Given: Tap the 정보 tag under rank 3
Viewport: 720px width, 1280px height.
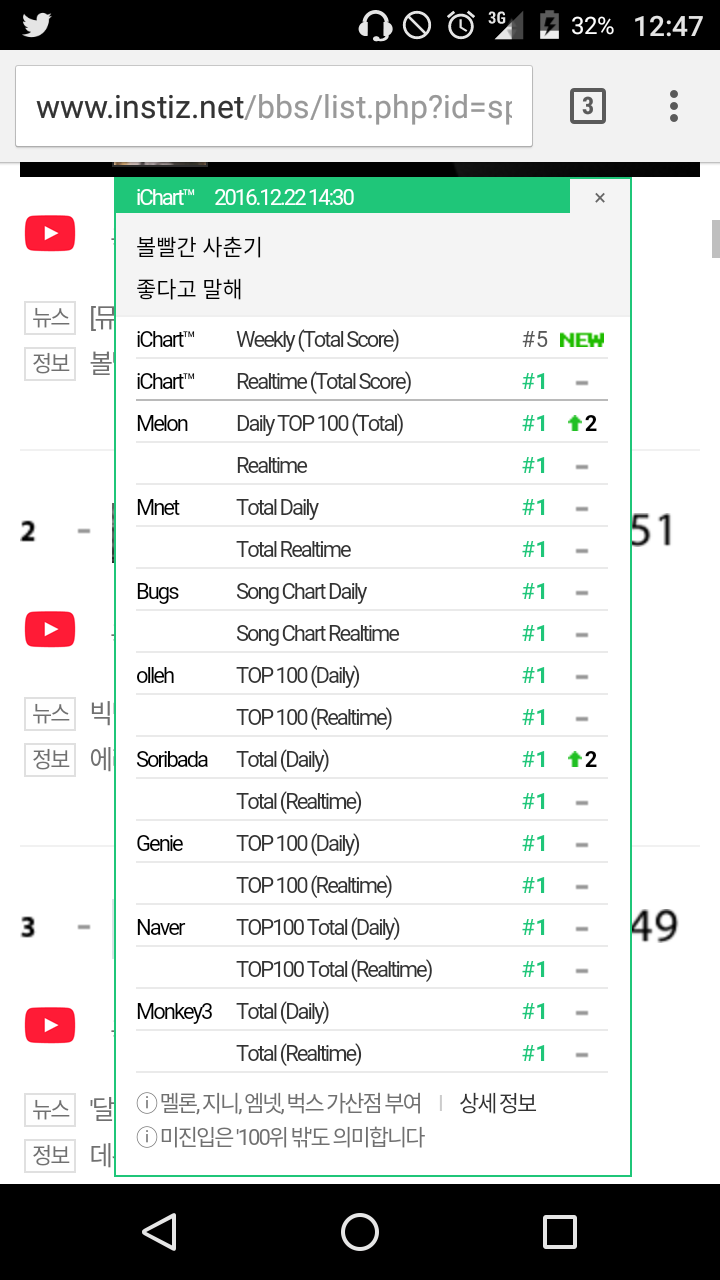Looking at the screenshot, I should pos(51,1155).
